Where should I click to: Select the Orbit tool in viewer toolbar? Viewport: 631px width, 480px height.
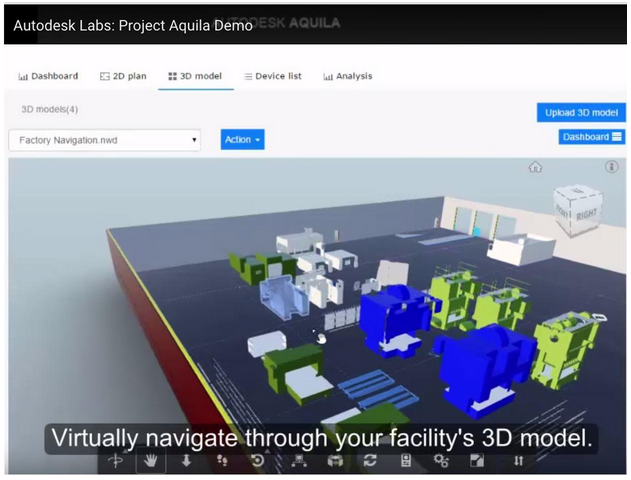click(x=115, y=461)
